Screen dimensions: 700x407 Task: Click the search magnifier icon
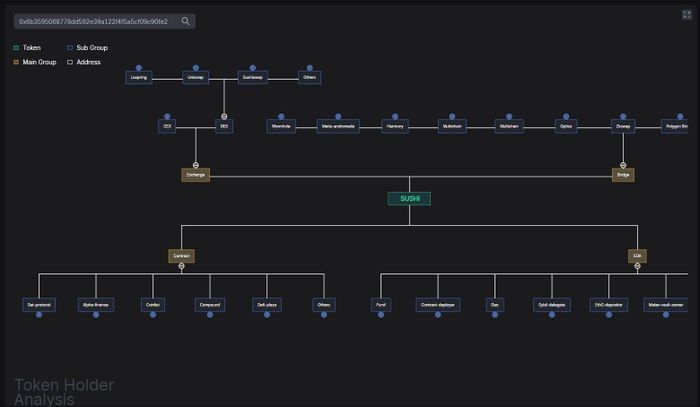(x=185, y=21)
